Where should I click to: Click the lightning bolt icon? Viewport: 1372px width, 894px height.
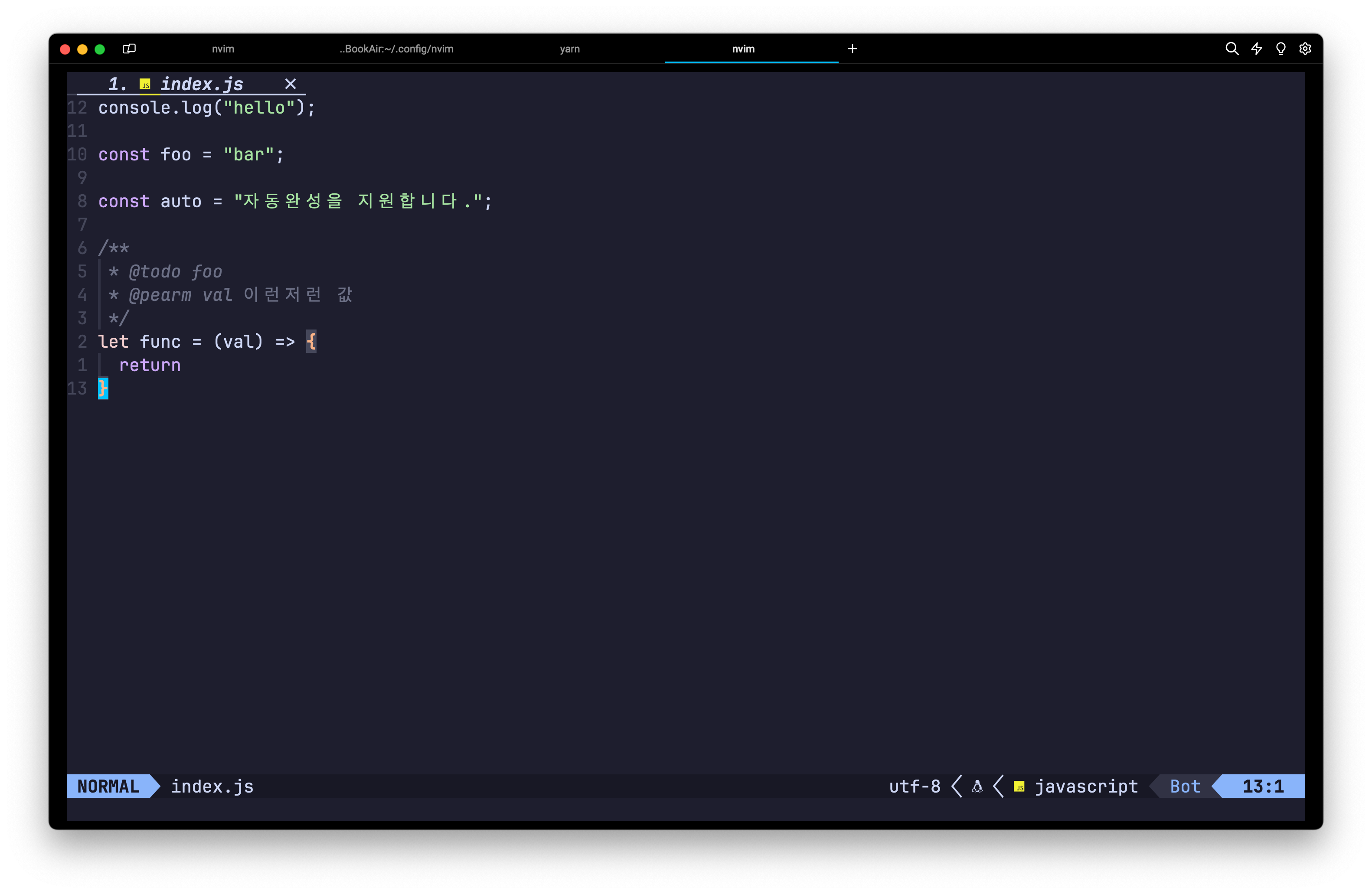coord(1256,48)
